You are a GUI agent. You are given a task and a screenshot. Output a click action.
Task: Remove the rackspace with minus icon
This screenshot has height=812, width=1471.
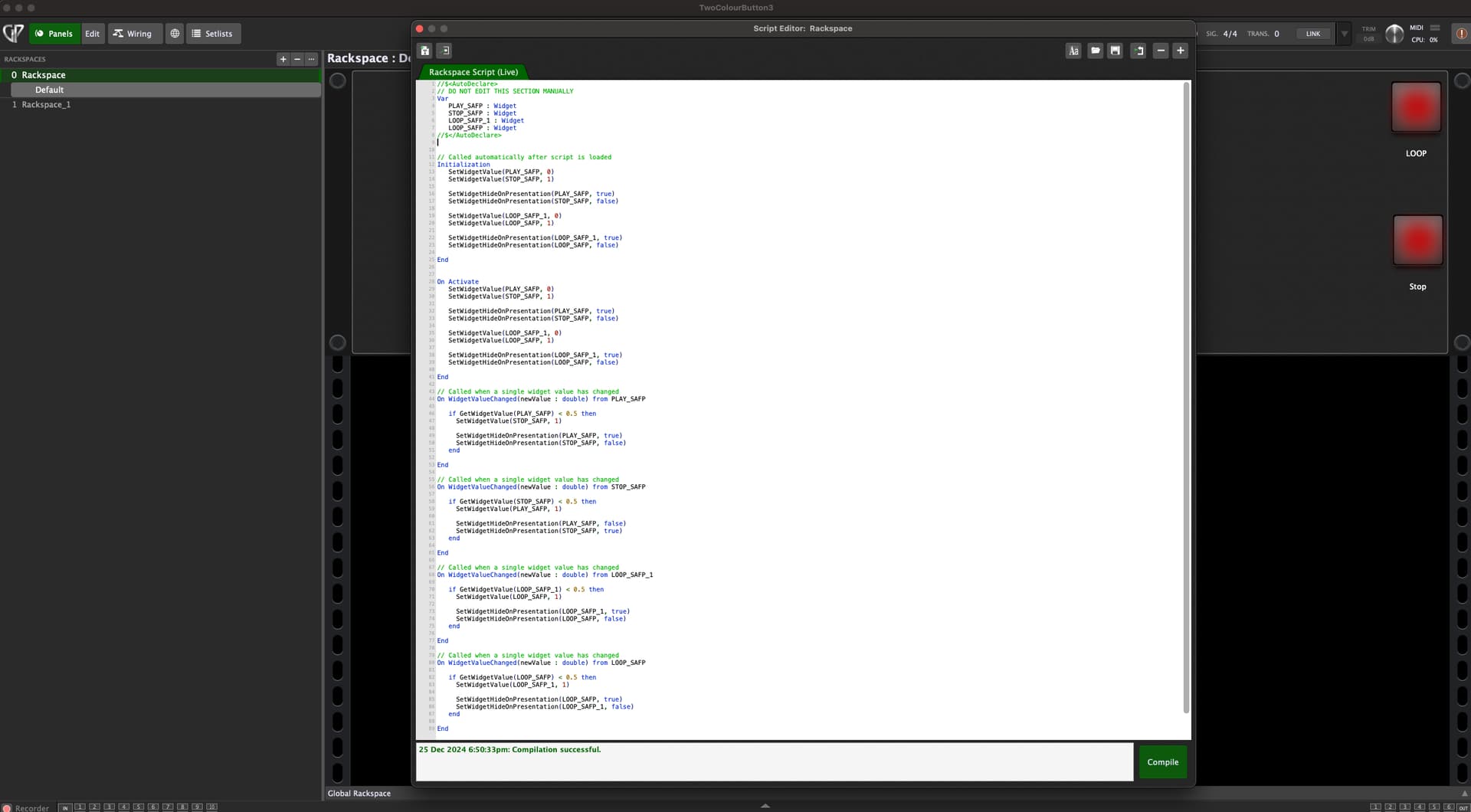(297, 59)
